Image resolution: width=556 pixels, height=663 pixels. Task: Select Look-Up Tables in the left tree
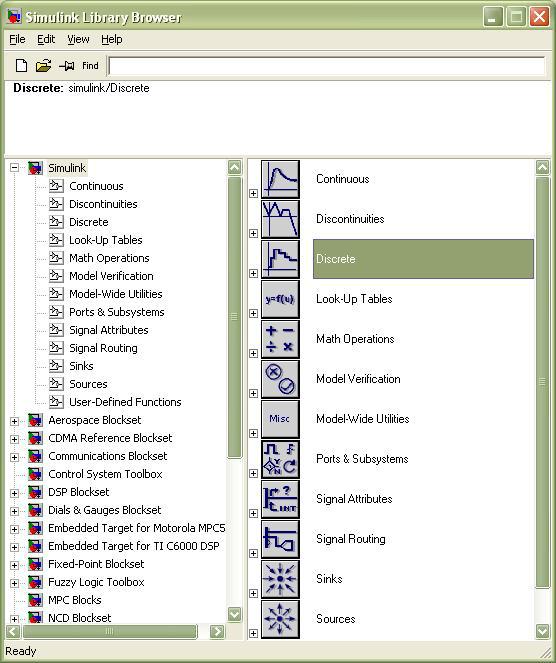click(x=106, y=240)
